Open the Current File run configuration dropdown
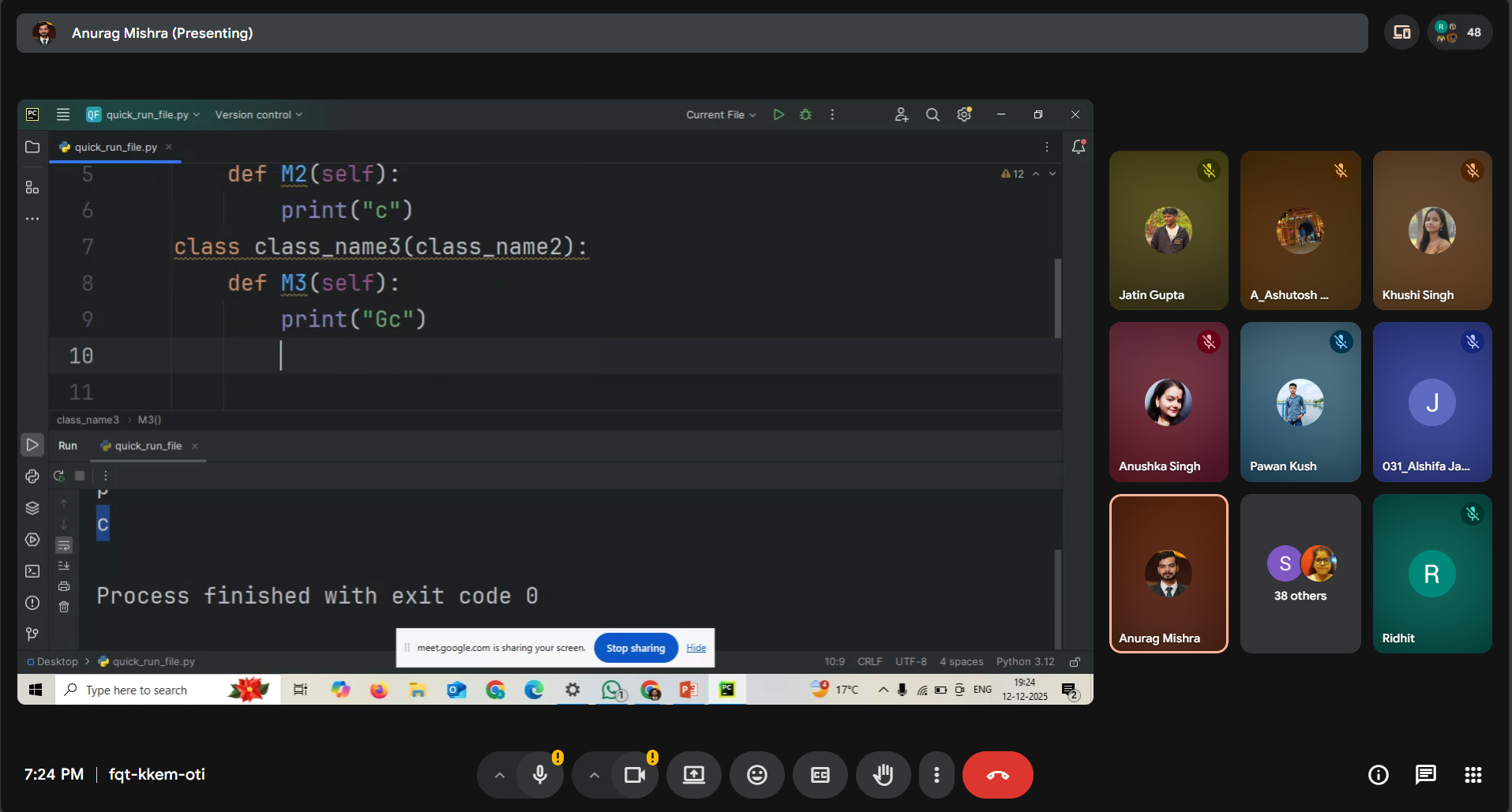Viewport: 1512px width, 812px height. click(718, 114)
